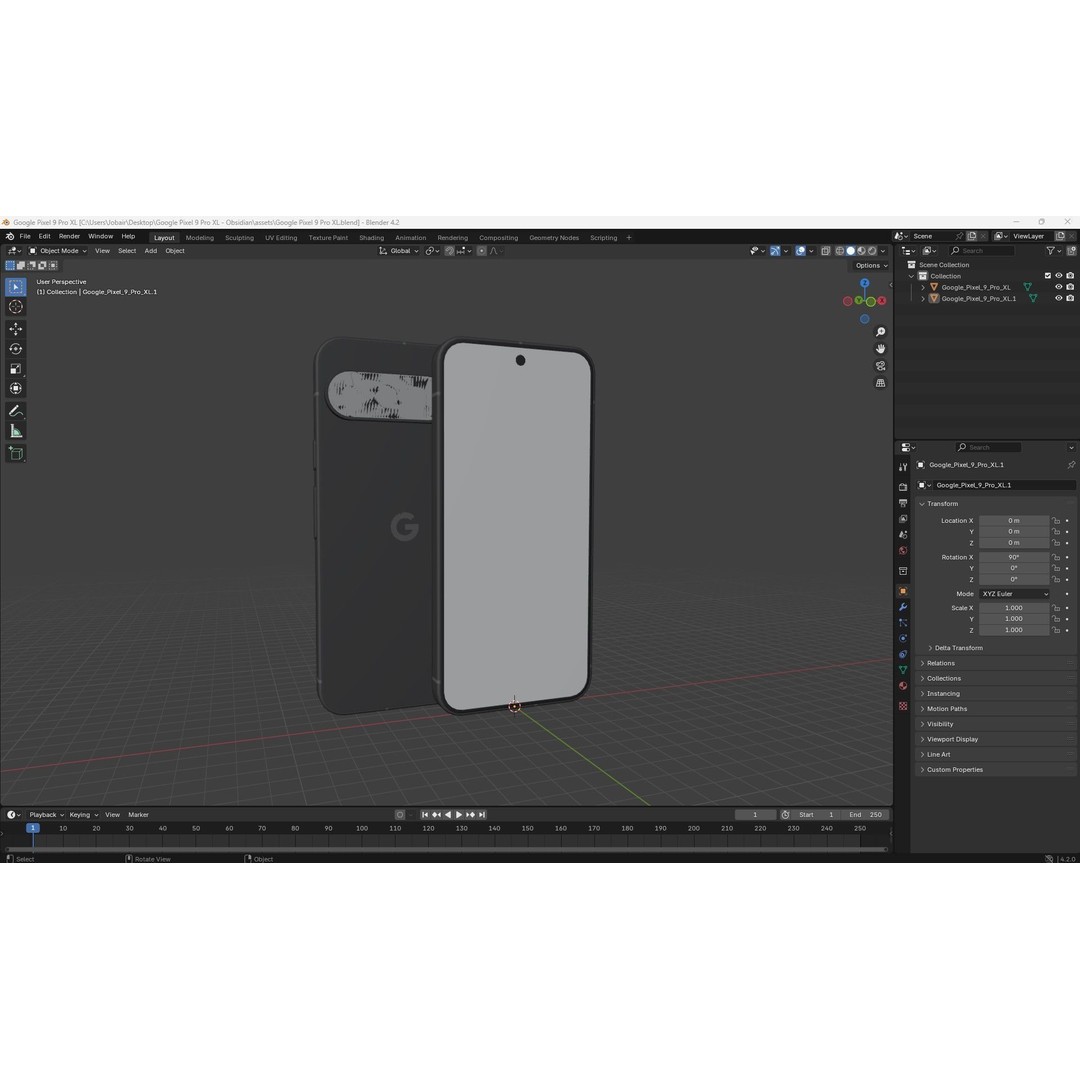Image resolution: width=1080 pixels, height=1080 pixels.
Task: Switch to the Shading workspace tab
Action: point(371,238)
